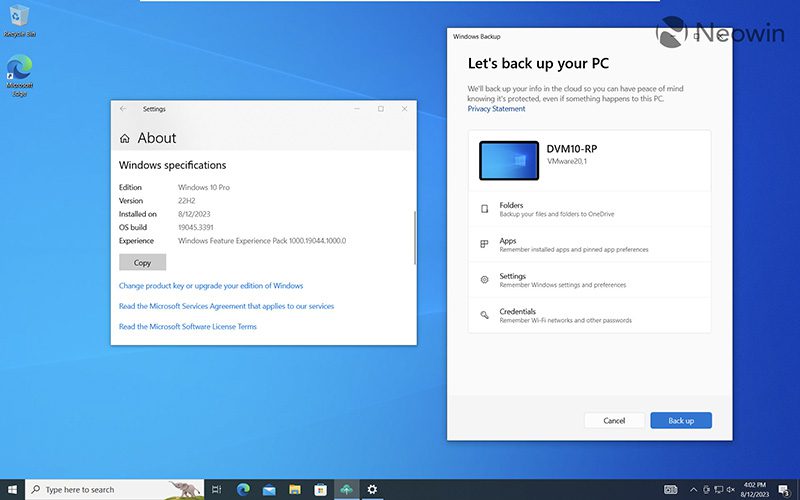Open Recycle Bin desktop icon
This screenshot has width=800, height=500.
pyautogui.click(x=19, y=21)
